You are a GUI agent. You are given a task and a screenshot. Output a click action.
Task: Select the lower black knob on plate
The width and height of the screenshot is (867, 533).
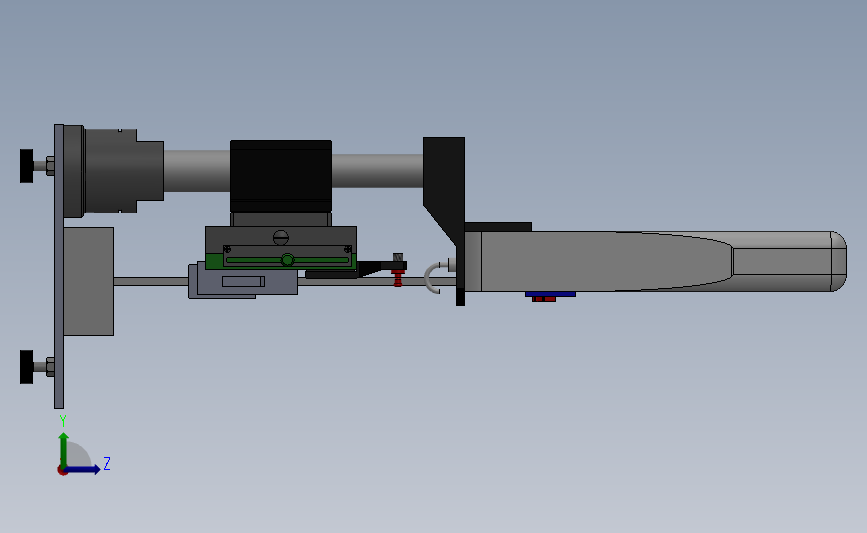coord(27,367)
